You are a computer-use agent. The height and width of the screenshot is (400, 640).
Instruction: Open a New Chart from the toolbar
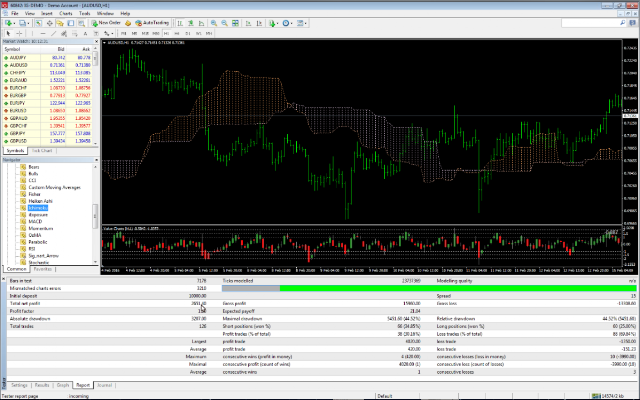pos(8,23)
